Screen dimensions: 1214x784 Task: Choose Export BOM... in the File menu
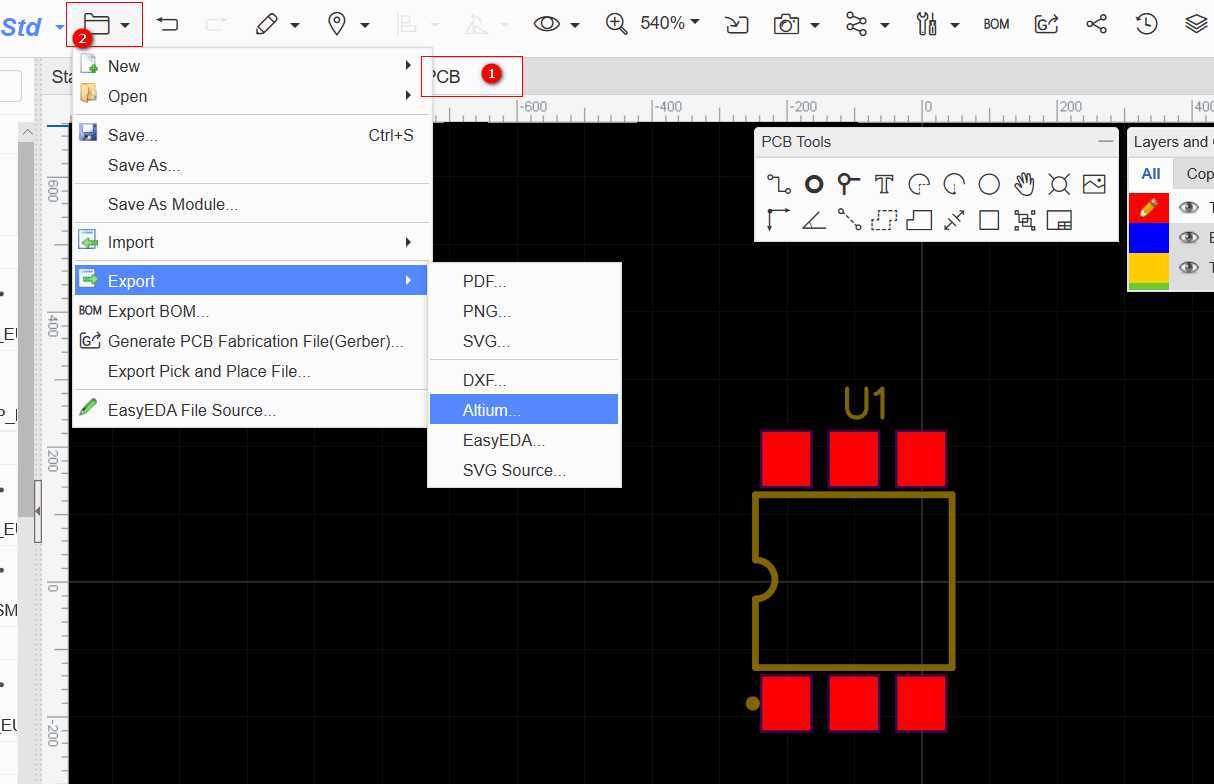point(252,311)
